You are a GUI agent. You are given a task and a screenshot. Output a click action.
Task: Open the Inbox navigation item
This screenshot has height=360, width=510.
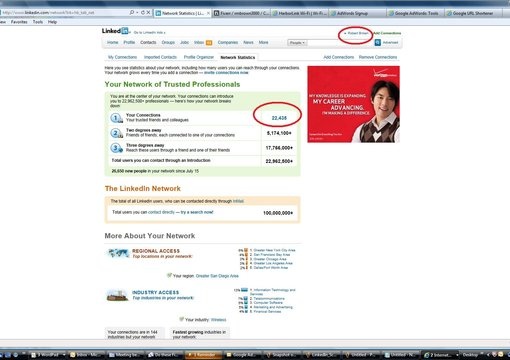199,43
